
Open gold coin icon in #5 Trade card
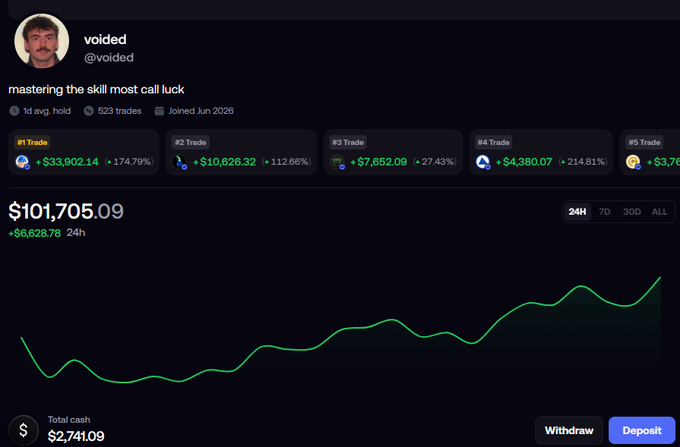coord(633,162)
